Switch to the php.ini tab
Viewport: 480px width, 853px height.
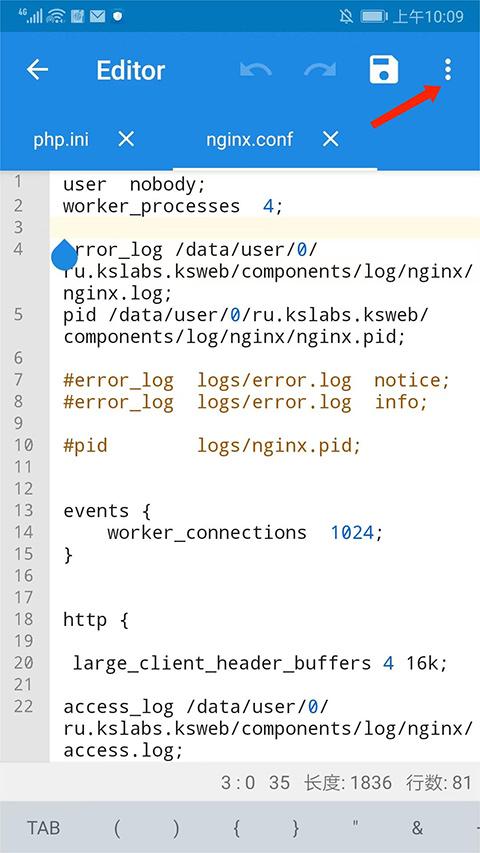61,140
